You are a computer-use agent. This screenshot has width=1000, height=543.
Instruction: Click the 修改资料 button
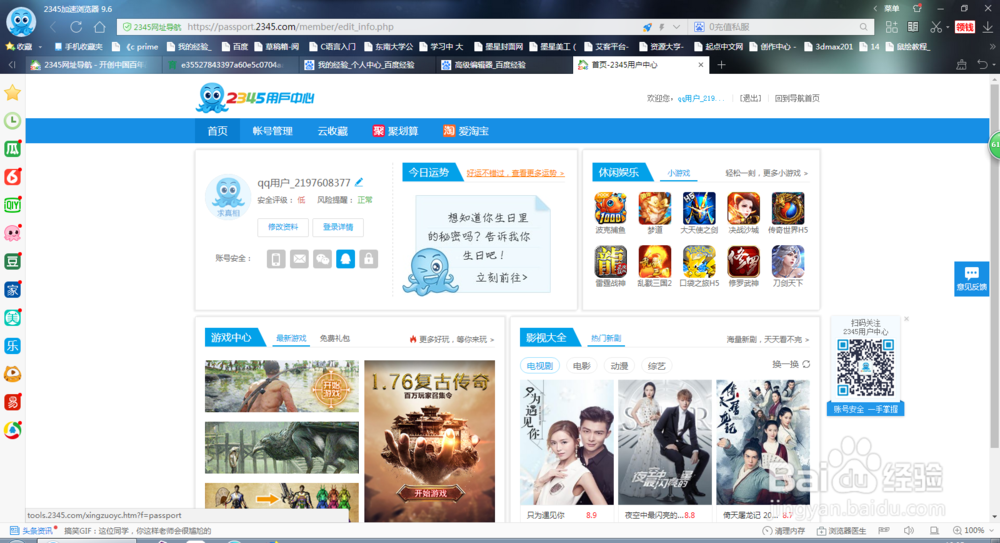point(283,227)
